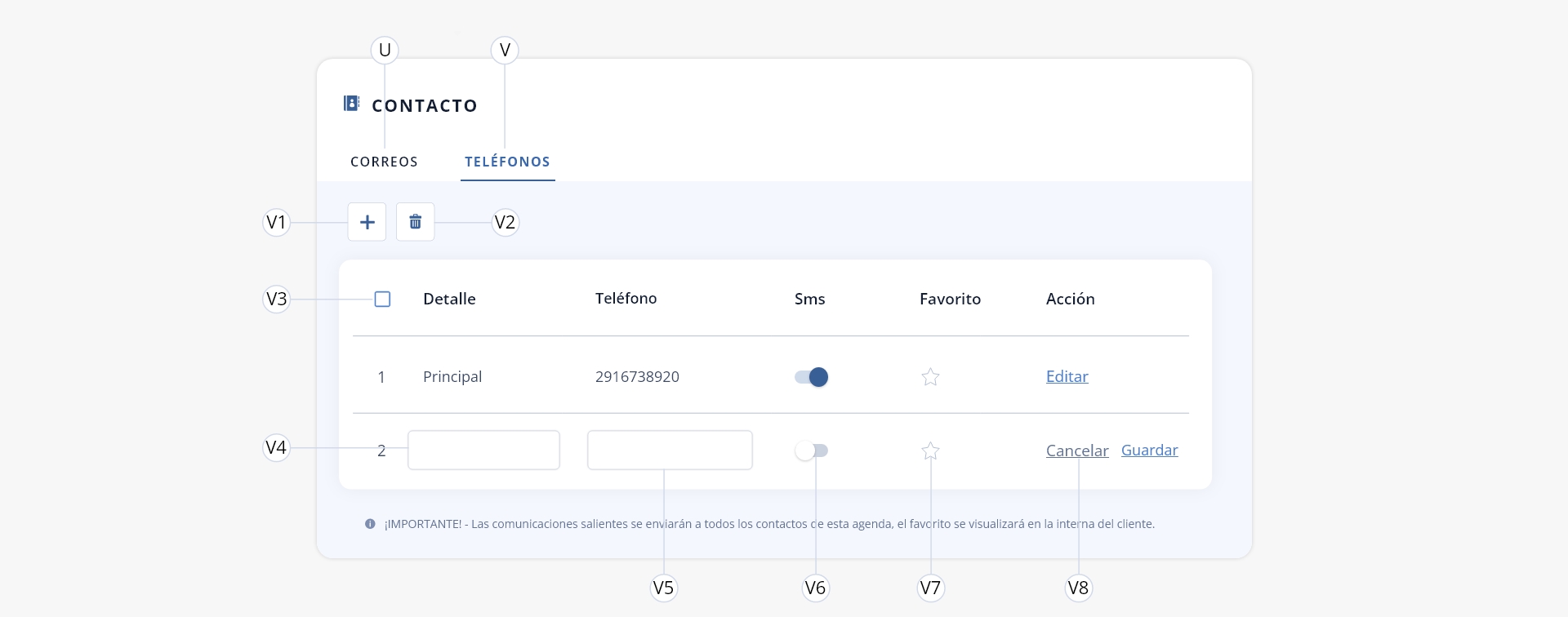Click the Detalle column header
1568x617 pixels.
pyautogui.click(x=449, y=299)
